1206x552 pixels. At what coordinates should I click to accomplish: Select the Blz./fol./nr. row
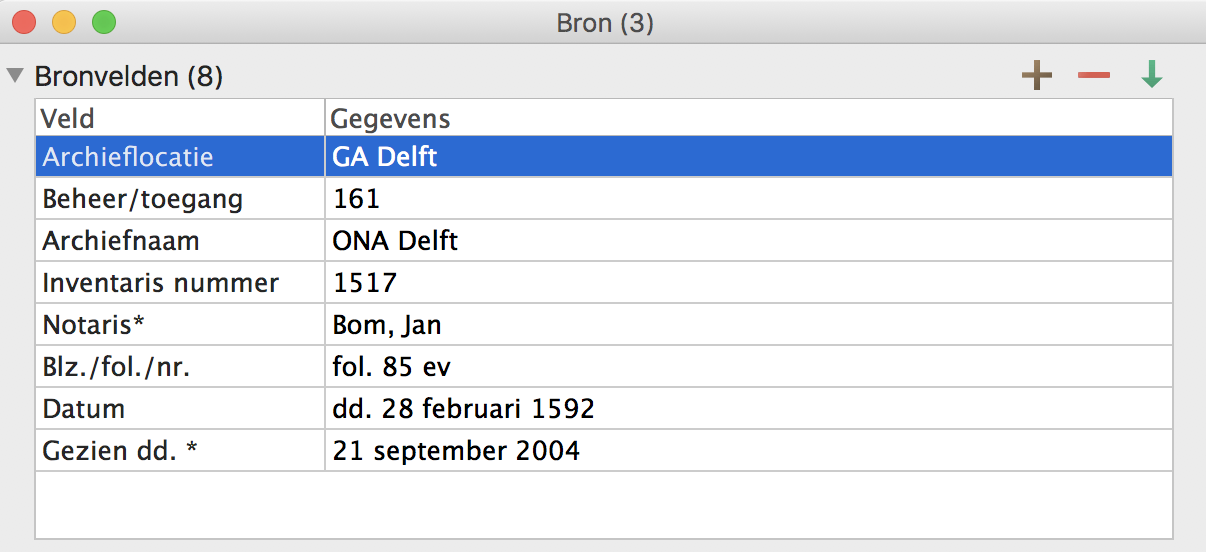(x=116, y=367)
